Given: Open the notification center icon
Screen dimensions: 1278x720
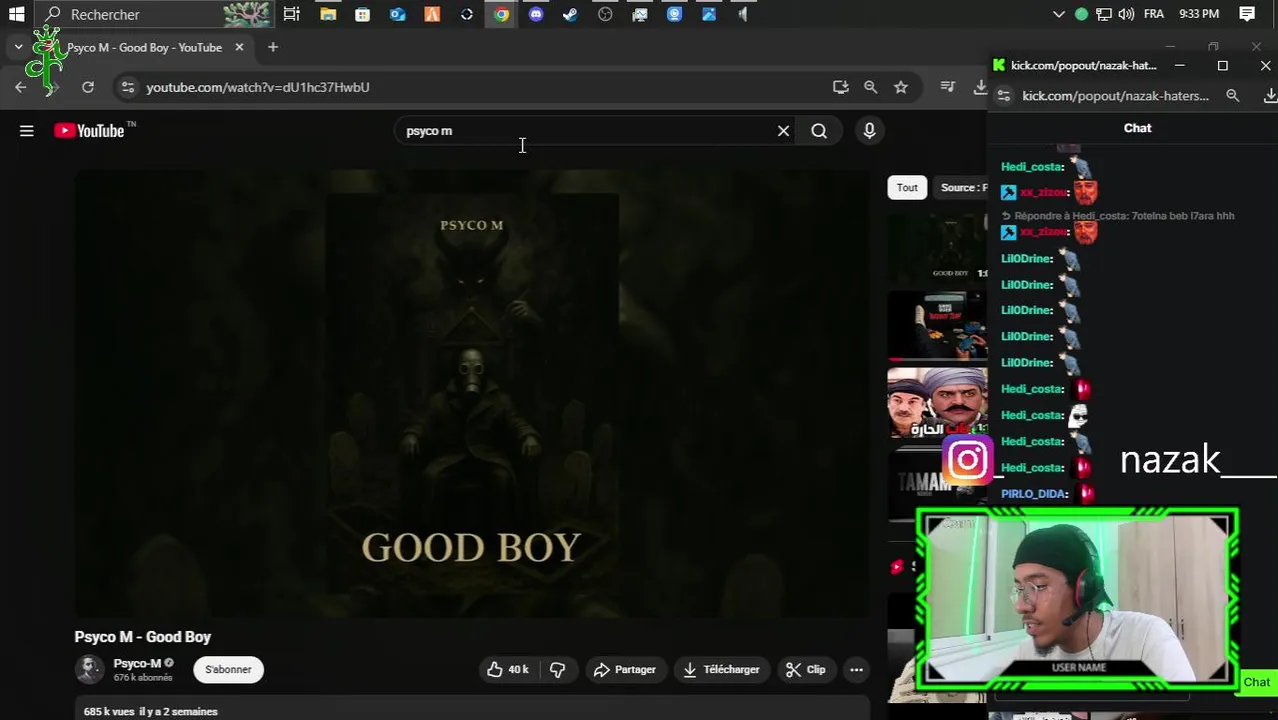Looking at the screenshot, I should click(x=1247, y=14).
